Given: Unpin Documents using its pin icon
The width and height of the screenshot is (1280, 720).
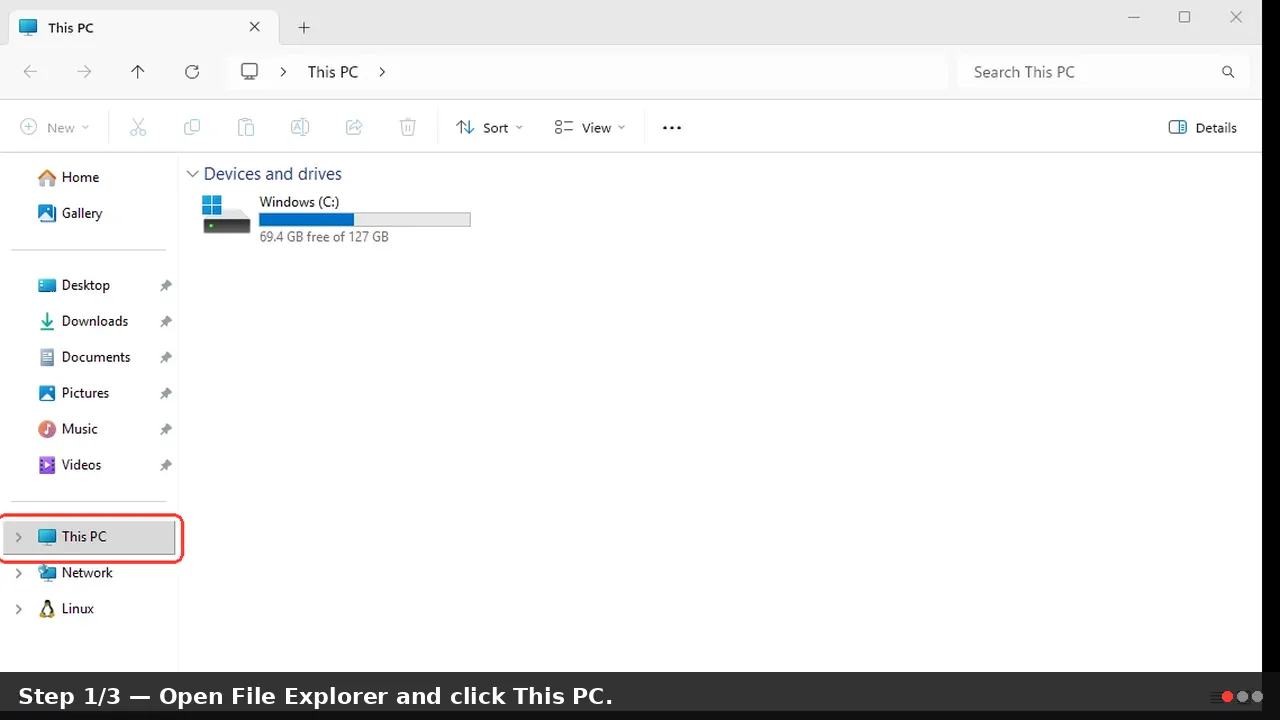Looking at the screenshot, I should 166,357.
